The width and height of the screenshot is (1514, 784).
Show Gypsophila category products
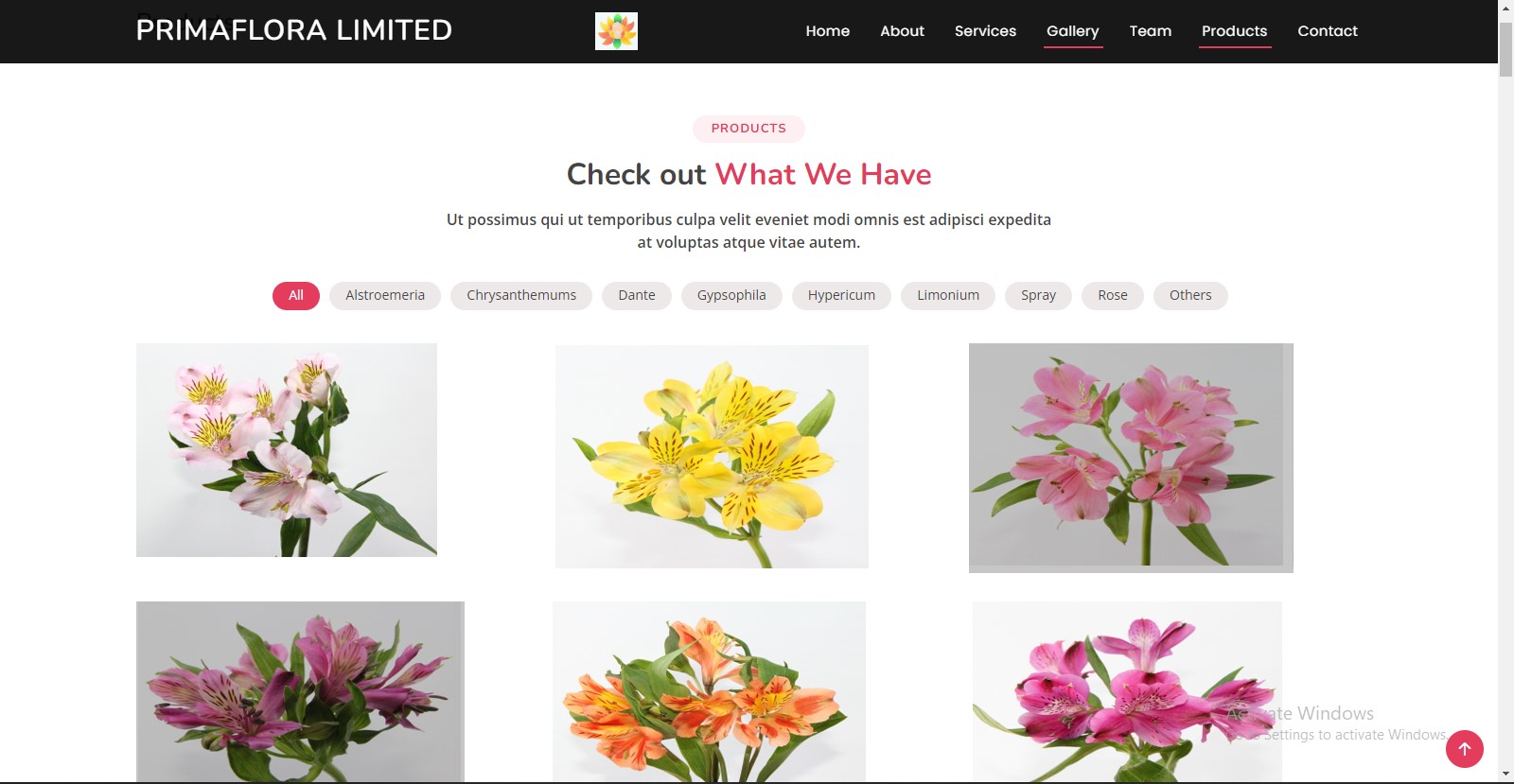(731, 296)
